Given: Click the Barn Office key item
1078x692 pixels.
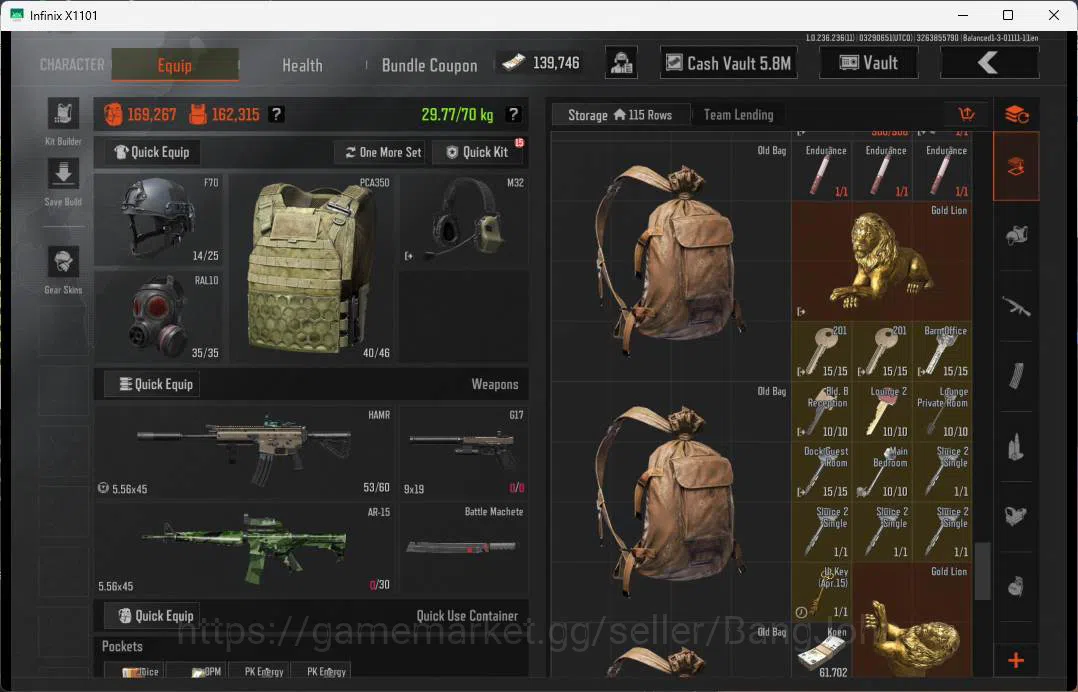Looking at the screenshot, I should click(942, 350).
